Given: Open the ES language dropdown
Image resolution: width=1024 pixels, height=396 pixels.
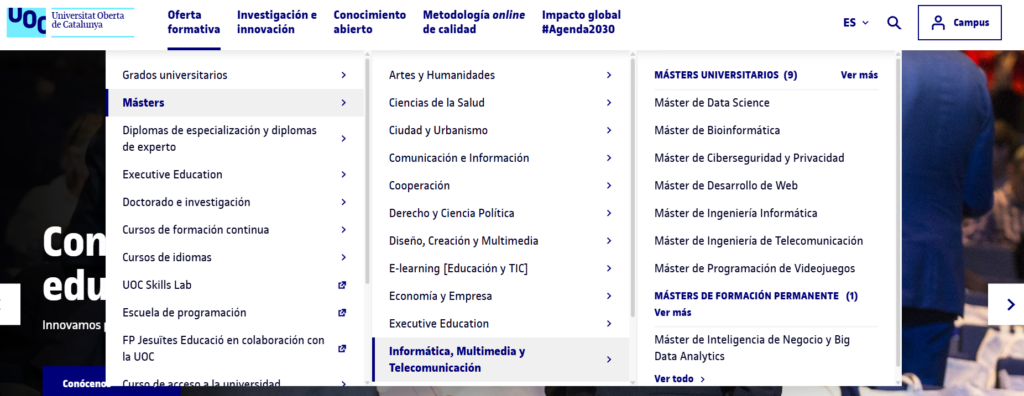Looking at the screenshot, I should pos(856,23).
